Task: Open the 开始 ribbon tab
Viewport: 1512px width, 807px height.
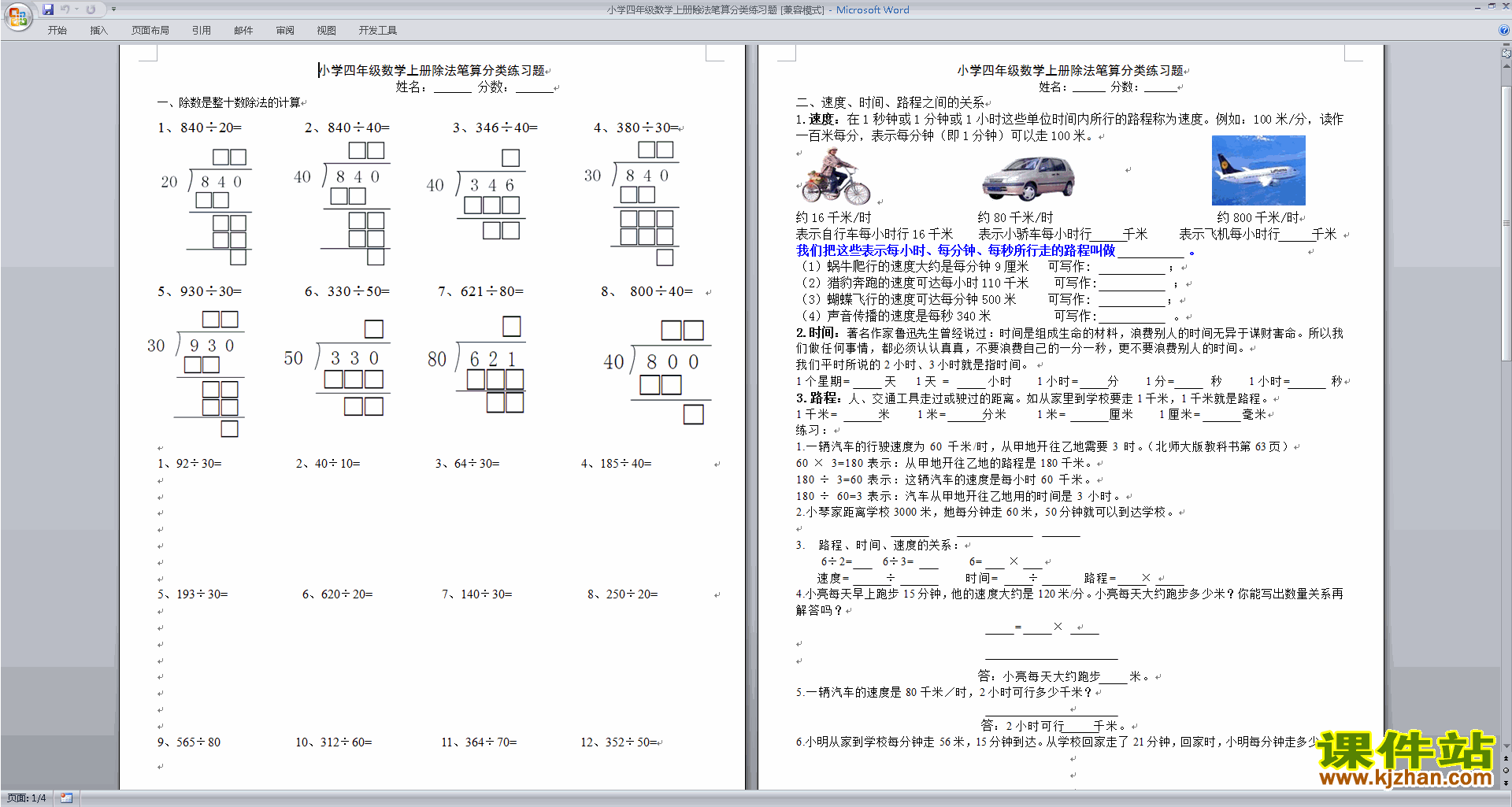Action: point(57,30)
